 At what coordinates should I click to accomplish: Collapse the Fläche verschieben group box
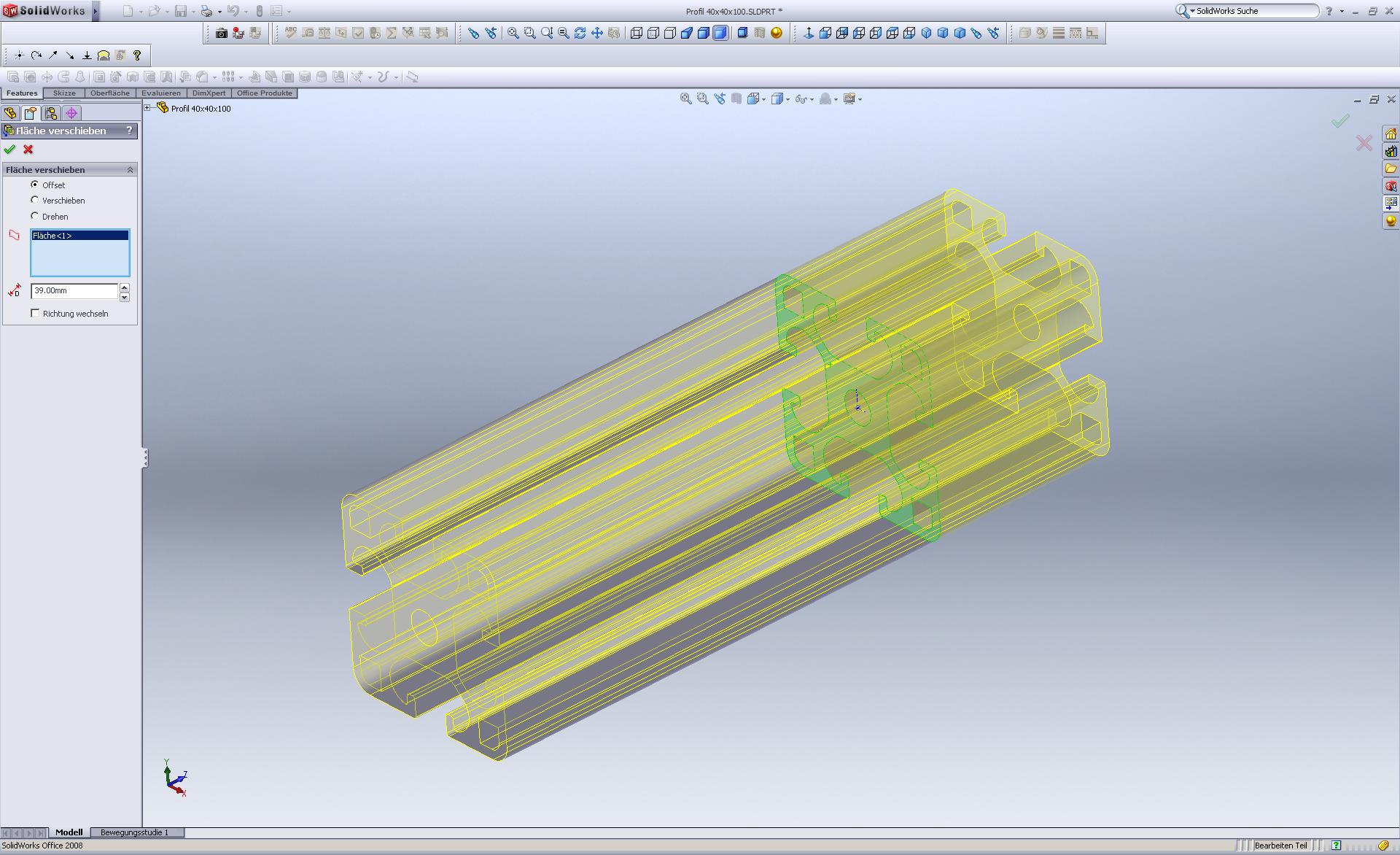(x=130, y=169)
